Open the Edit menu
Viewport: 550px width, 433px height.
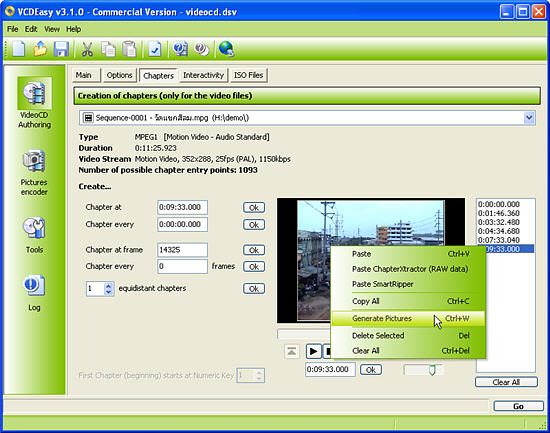coord(31,29)
